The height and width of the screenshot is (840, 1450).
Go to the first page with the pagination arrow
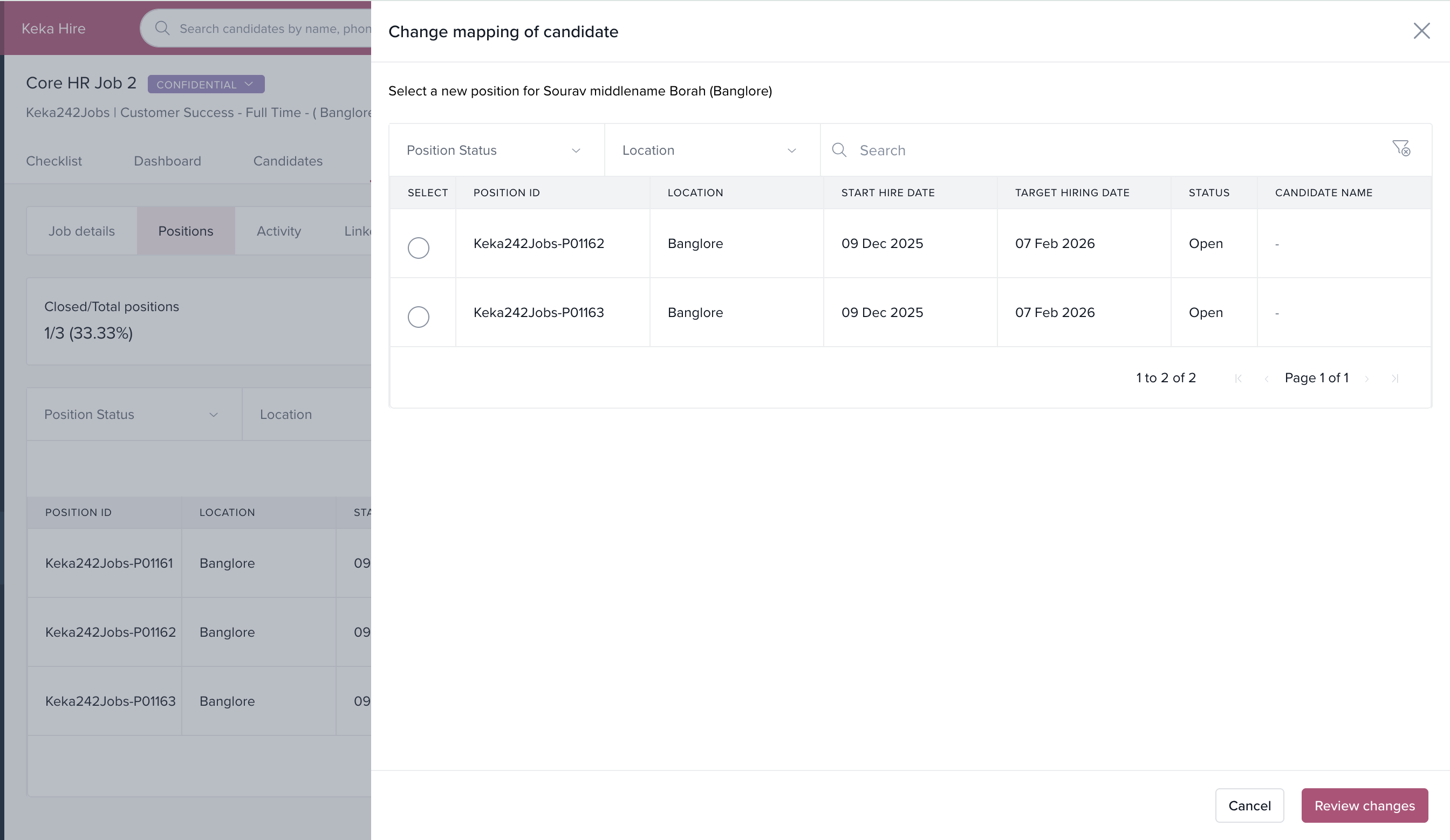point(1238,378)
